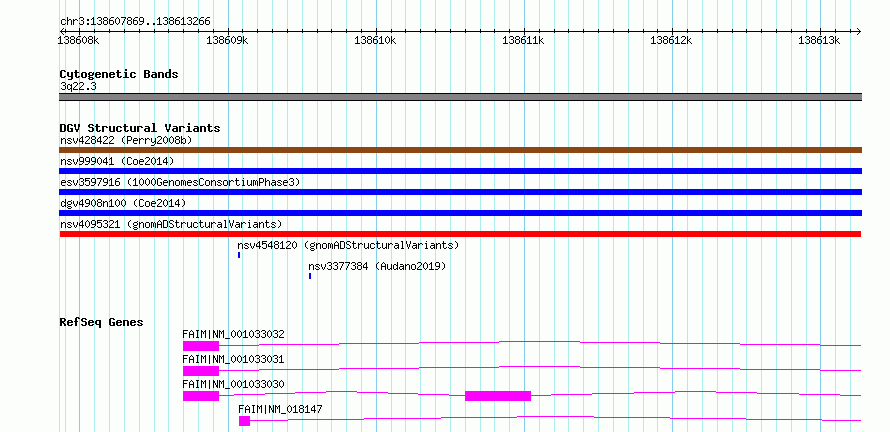Viewport: 890px width, 432px height.
Task: Click the 138613k ruler position
Action: click(819, 40)
